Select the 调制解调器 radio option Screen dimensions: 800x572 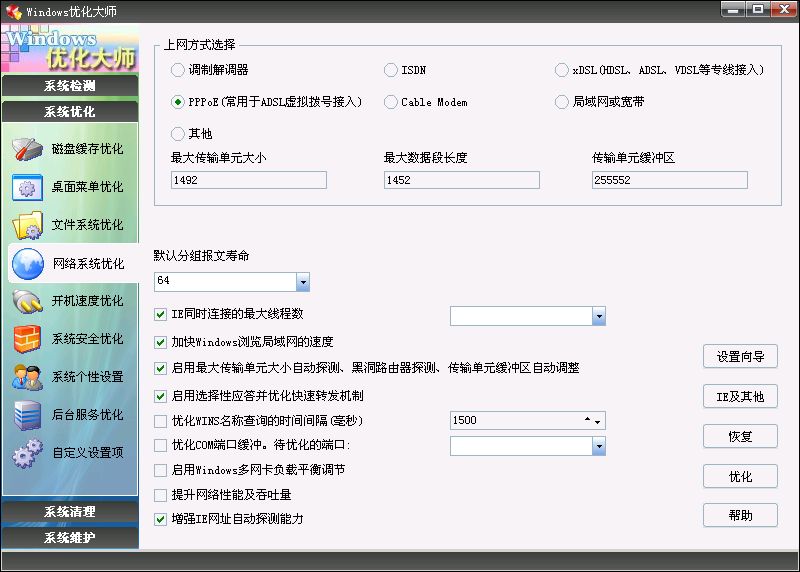point(178,70)
